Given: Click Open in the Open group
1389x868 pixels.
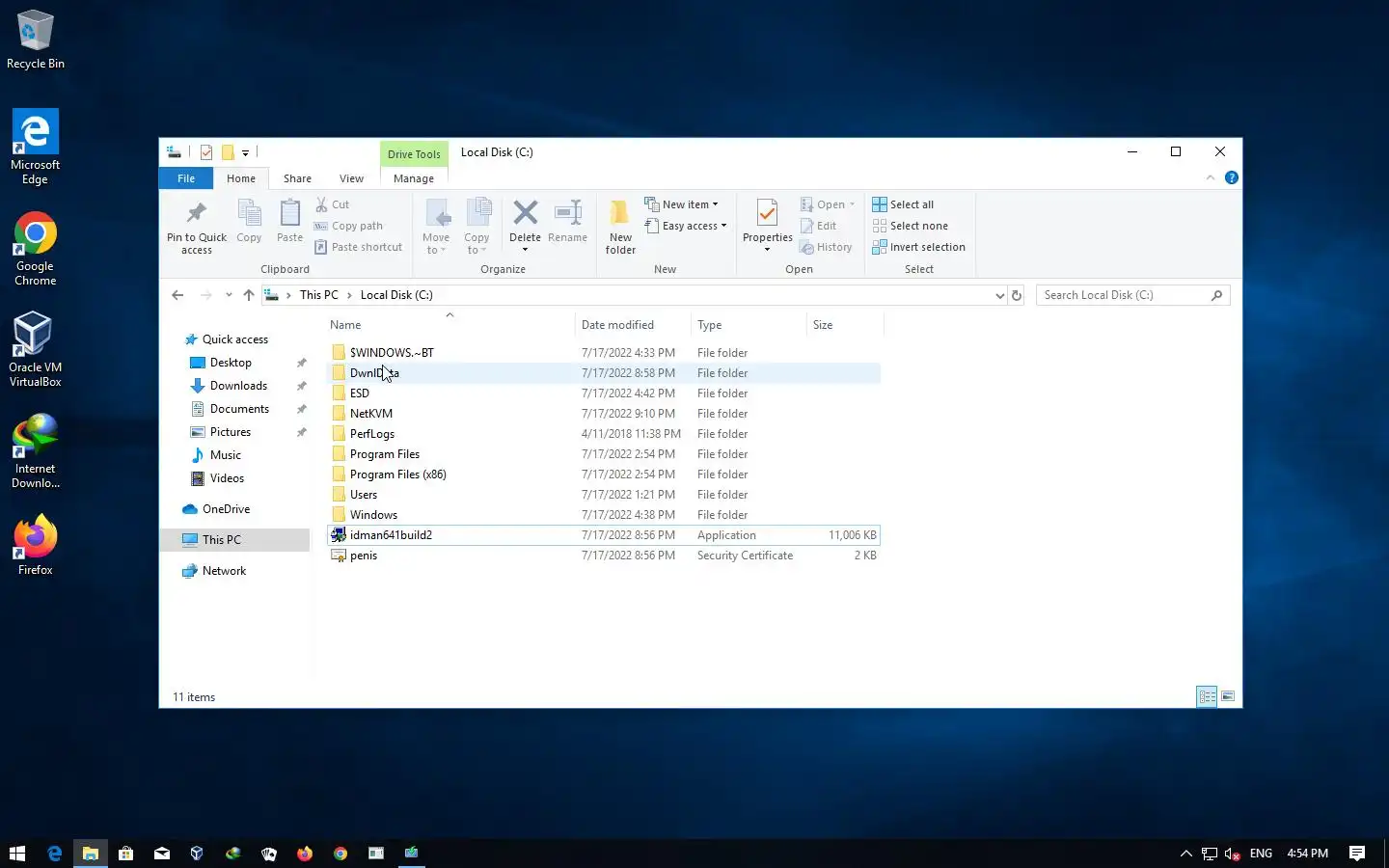Looking at the screenshot, I should coord(827,204).
